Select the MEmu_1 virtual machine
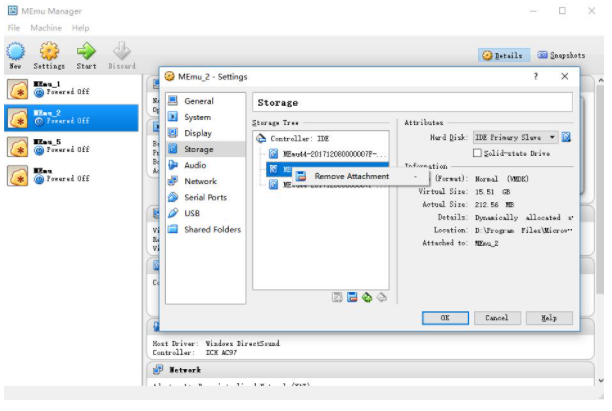The image size is (612, 411). [48, 88]
